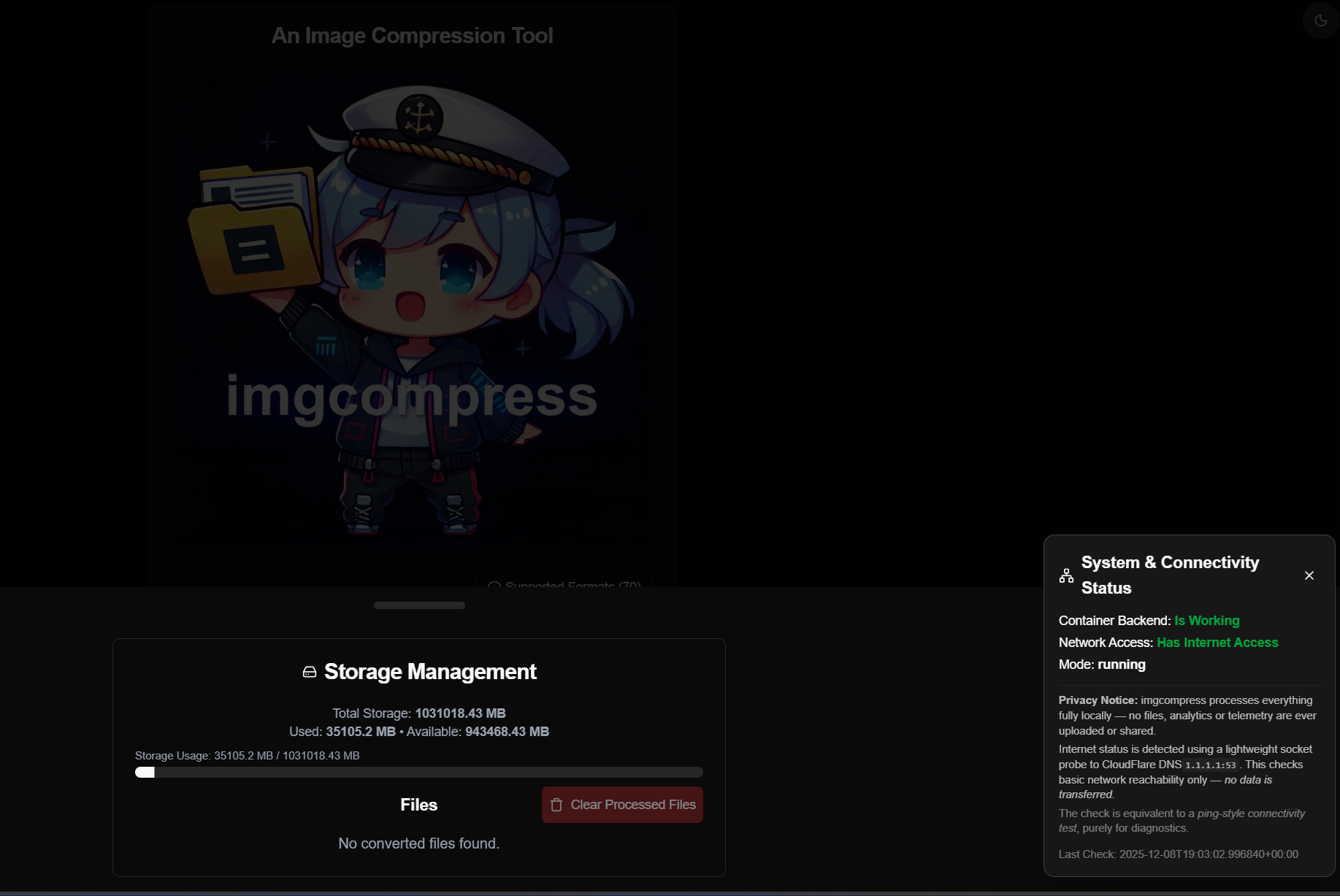Click the 'Is Working' backend status
Screen dimensions: 1340x896
click(x=1206, y=621)
